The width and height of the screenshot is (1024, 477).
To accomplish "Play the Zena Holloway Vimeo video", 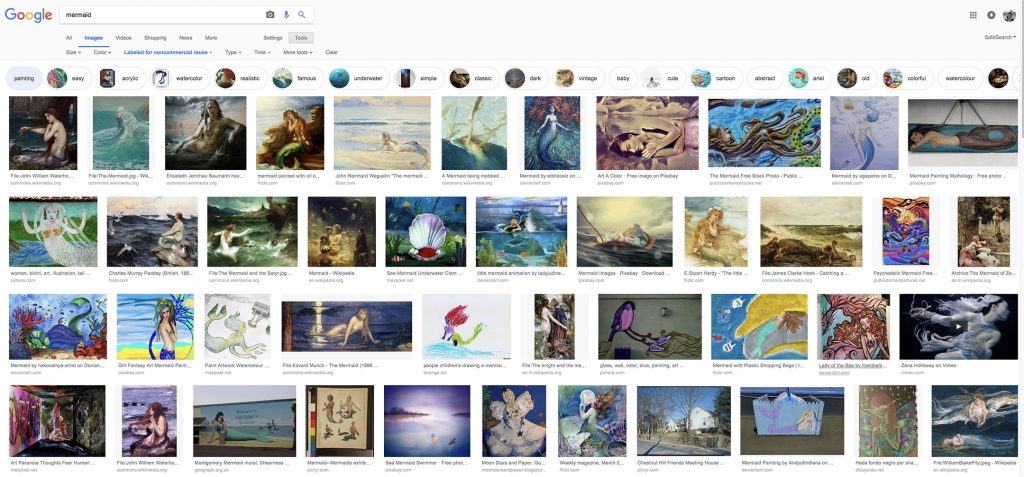I will click(958, 326).
